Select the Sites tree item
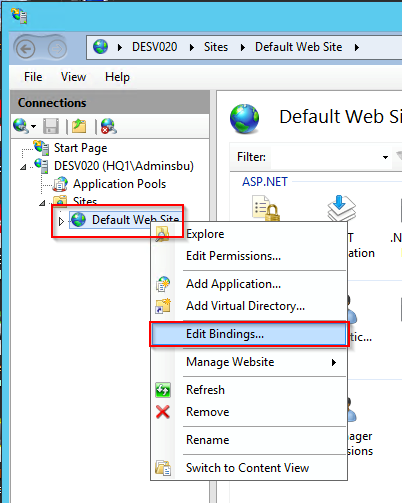 pos(85,201)
